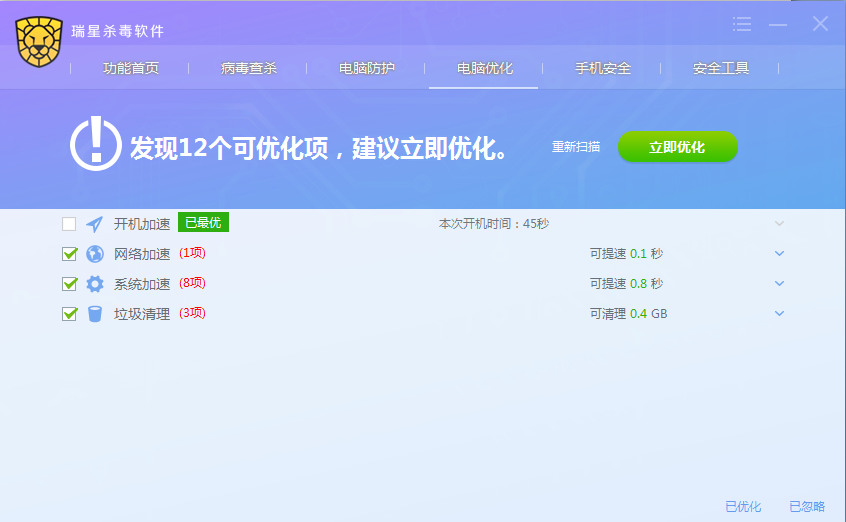Minimize the Rising antivirus window
The height and width of the screenshot is (522, 846).
click(x=779, y=24)
